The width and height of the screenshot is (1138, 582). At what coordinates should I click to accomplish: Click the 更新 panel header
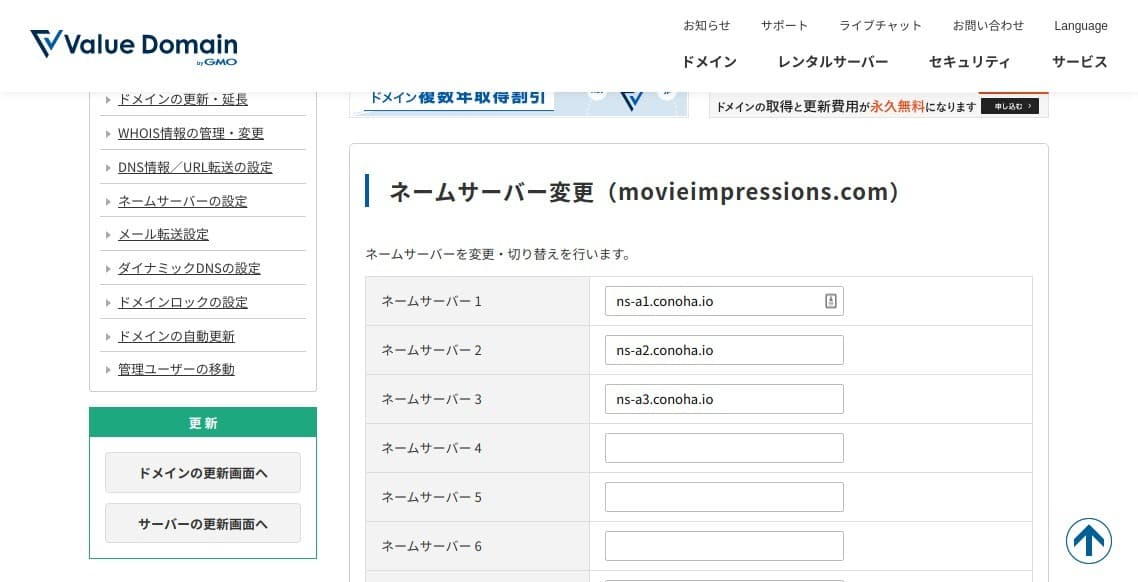click(202, 422)
